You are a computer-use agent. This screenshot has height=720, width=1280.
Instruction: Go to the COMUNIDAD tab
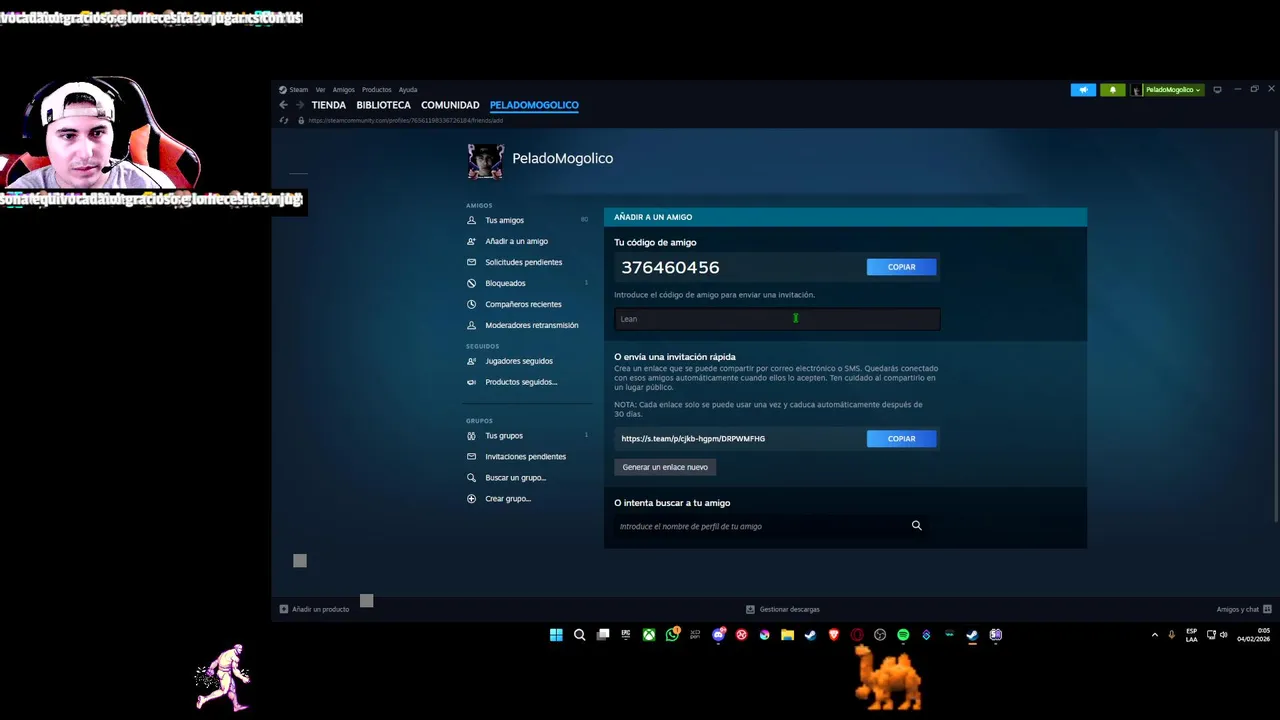[450, 105]
